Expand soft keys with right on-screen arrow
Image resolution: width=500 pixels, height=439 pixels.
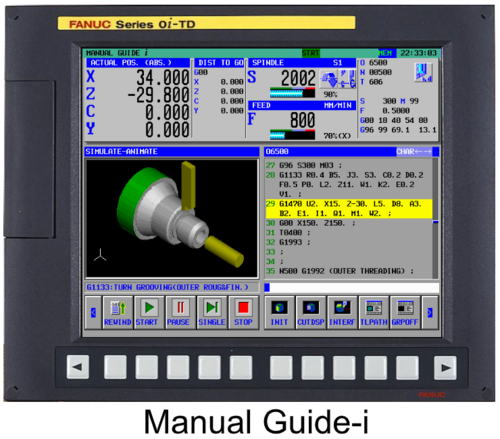pos(430,312)
